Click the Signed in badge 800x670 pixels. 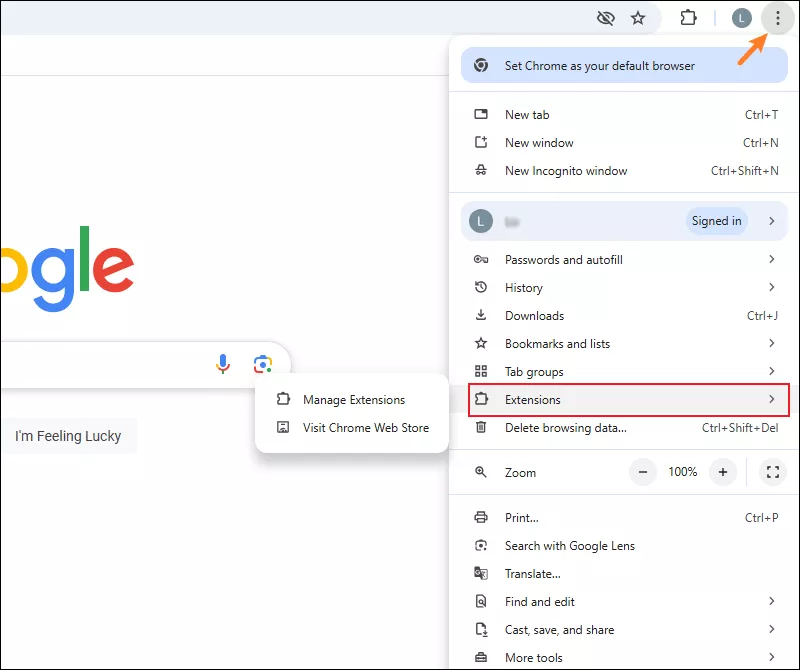point(716,221)
